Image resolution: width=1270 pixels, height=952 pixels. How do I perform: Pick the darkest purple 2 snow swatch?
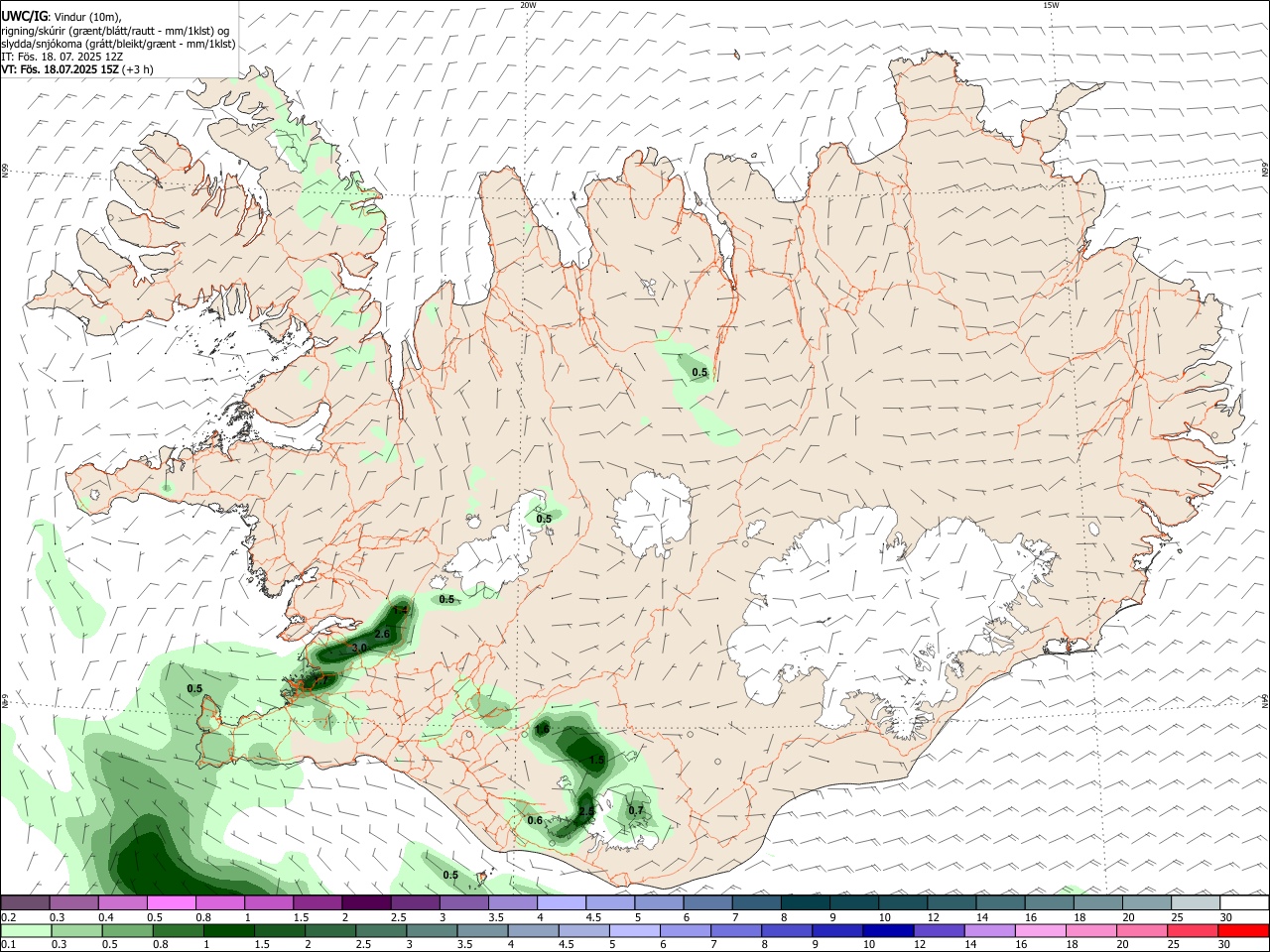coord(366,902)
